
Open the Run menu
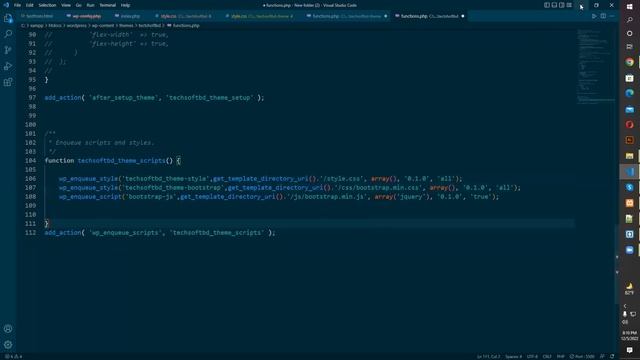[90, 5]
